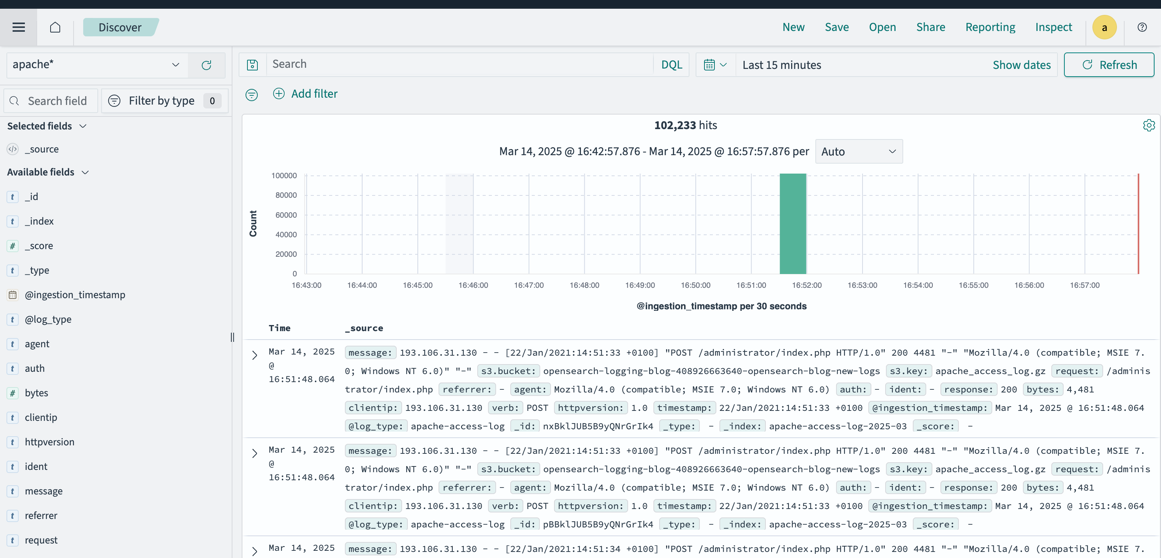The width and height of the screenshot is (1161, 558).
Task: Open the calendar quick date menu
Action: tap(715, 64)
